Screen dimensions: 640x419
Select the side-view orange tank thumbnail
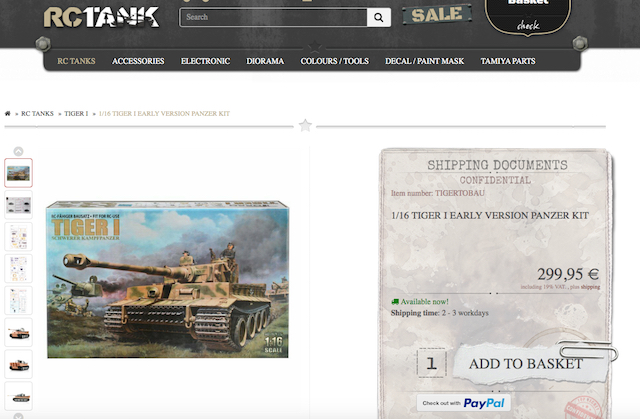18,396
